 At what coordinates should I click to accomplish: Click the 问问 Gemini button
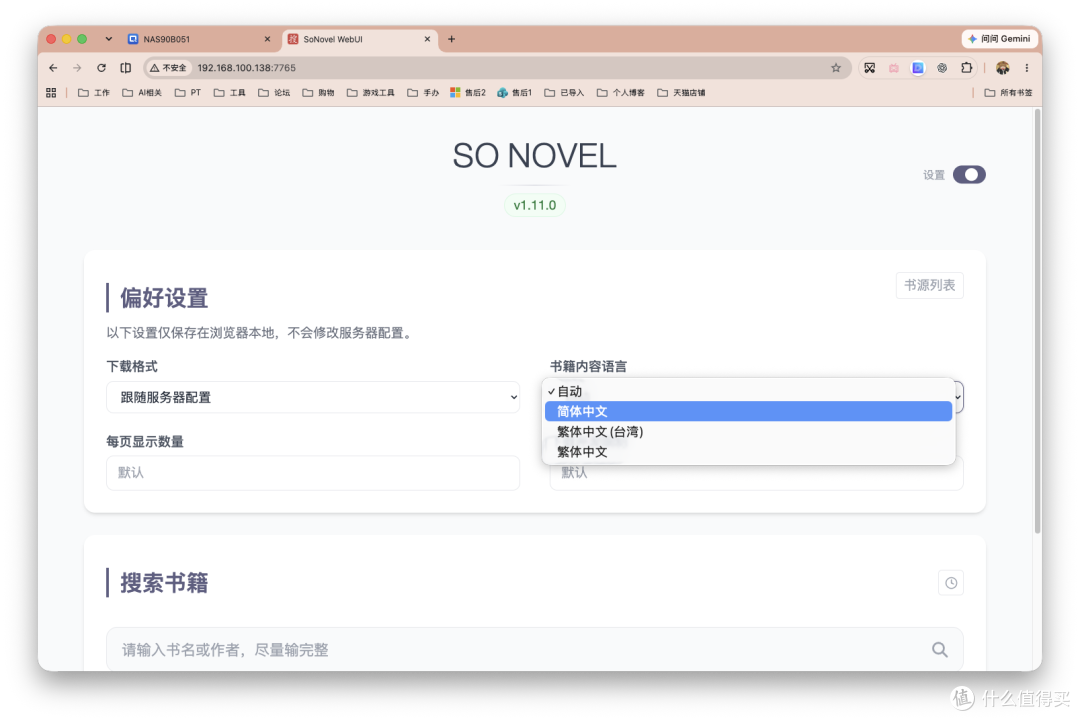click(999, 39)
